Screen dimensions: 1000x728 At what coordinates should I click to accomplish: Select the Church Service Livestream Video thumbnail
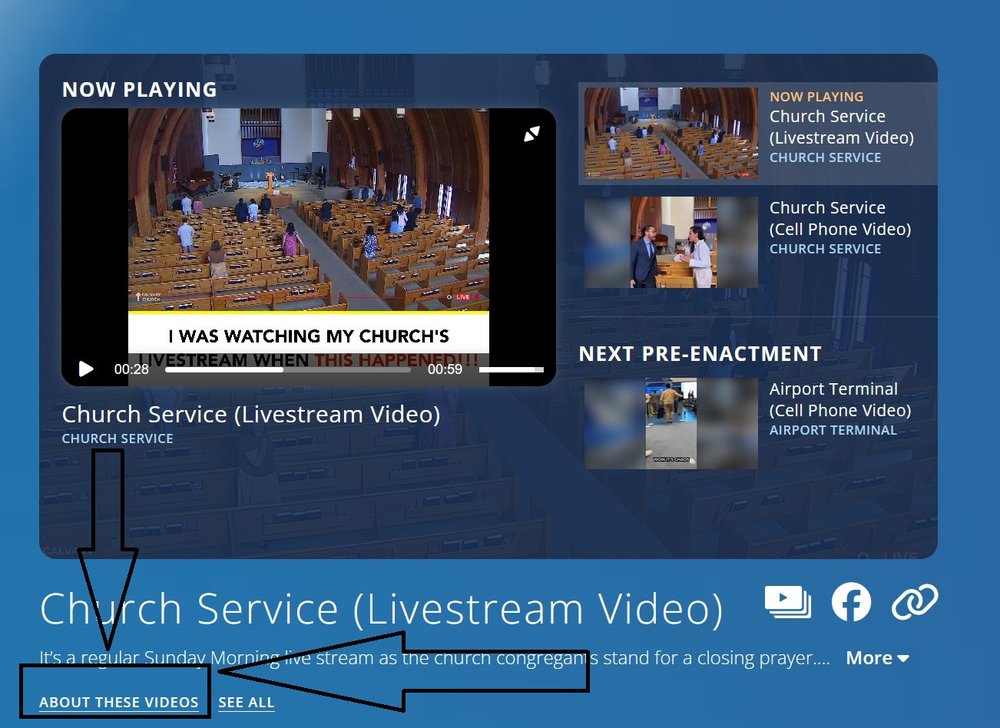671,132
